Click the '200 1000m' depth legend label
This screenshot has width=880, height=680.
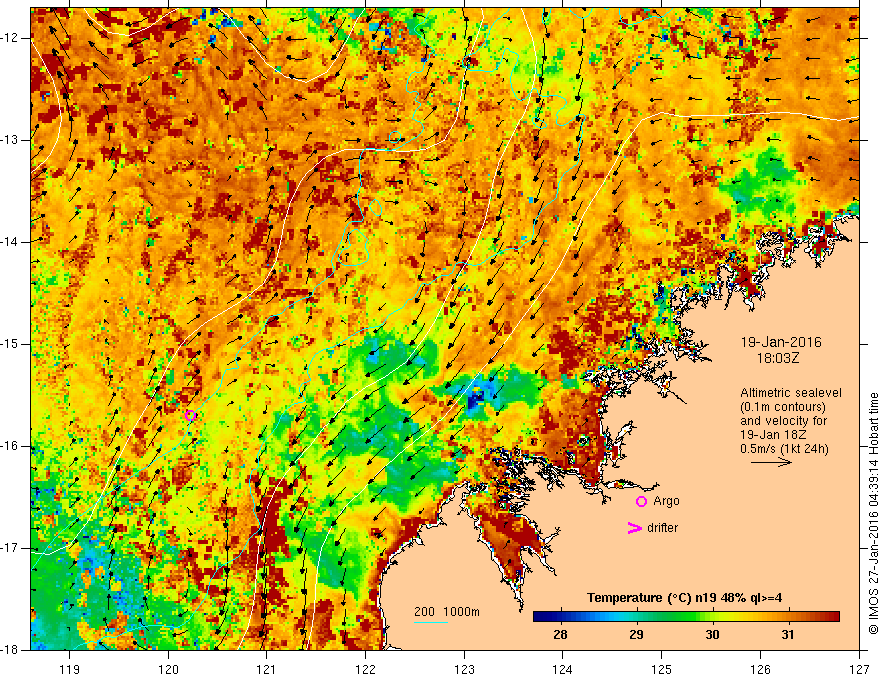[447, 612]
